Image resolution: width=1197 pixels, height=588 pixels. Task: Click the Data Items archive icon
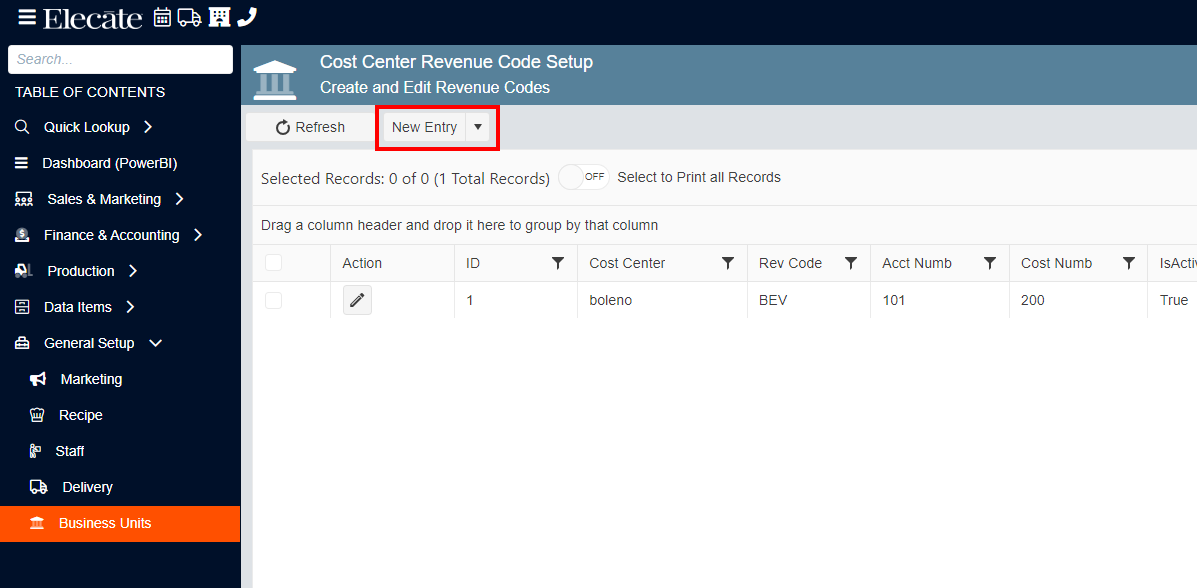coord(22,307)
